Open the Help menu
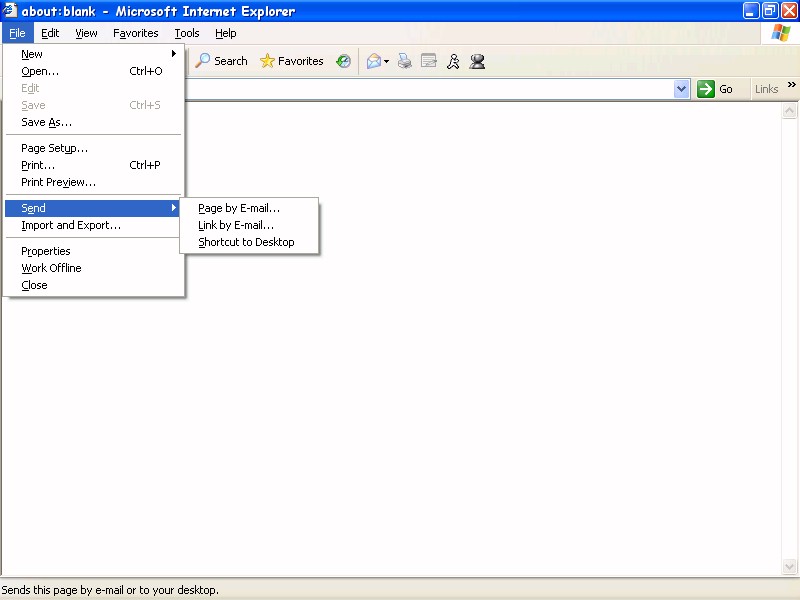The image size is (800, 600). point(226,33)
